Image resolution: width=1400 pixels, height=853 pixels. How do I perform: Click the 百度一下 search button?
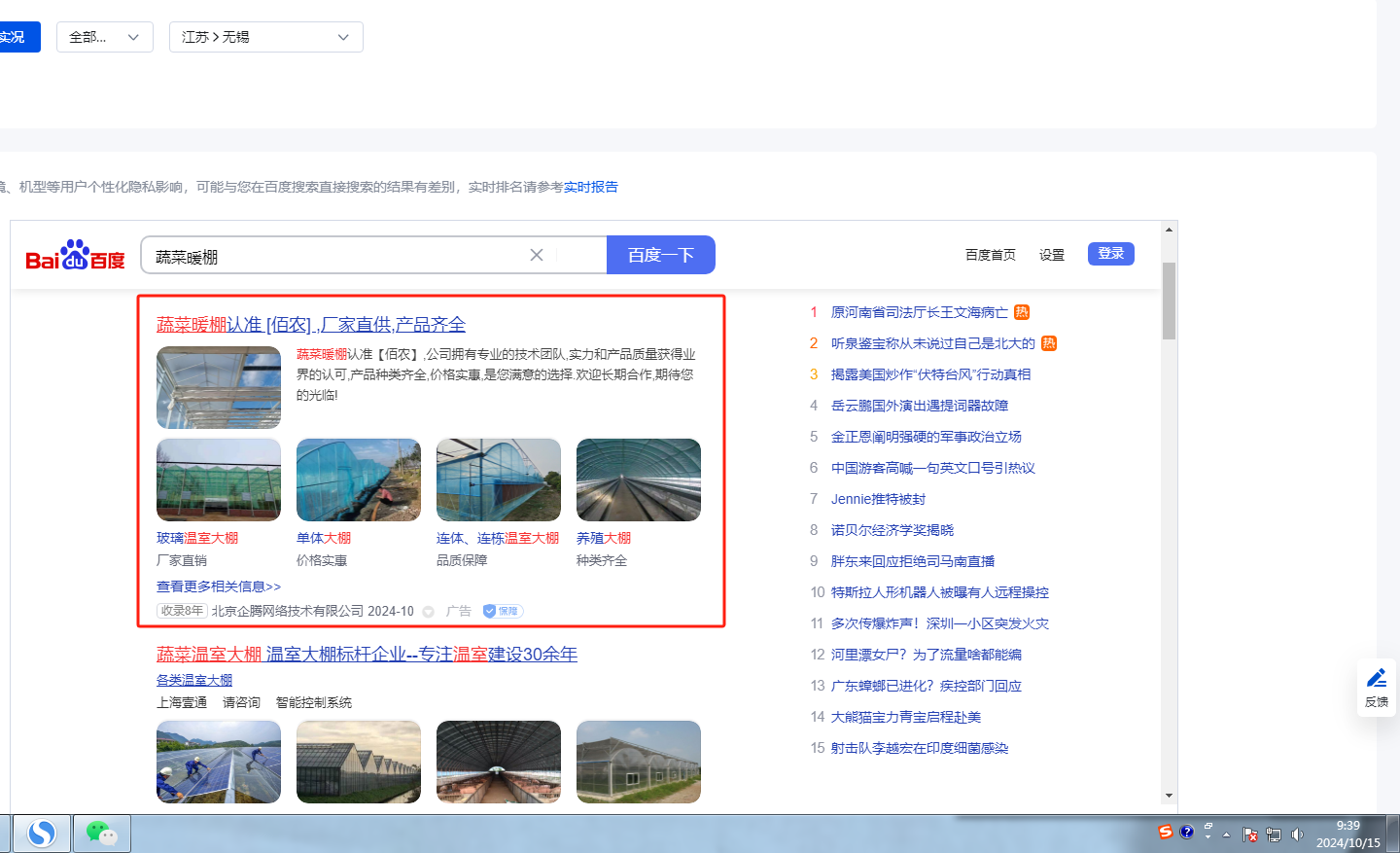661,255
